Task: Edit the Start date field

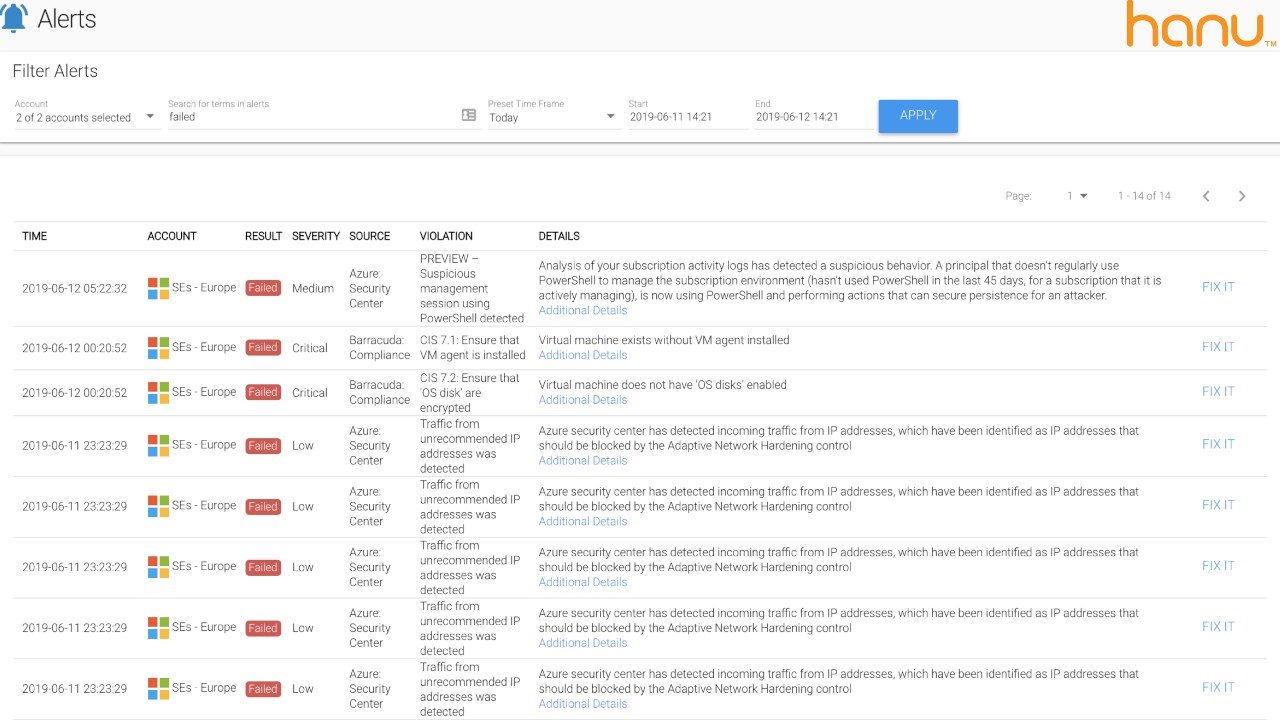Action: (686, 117)
